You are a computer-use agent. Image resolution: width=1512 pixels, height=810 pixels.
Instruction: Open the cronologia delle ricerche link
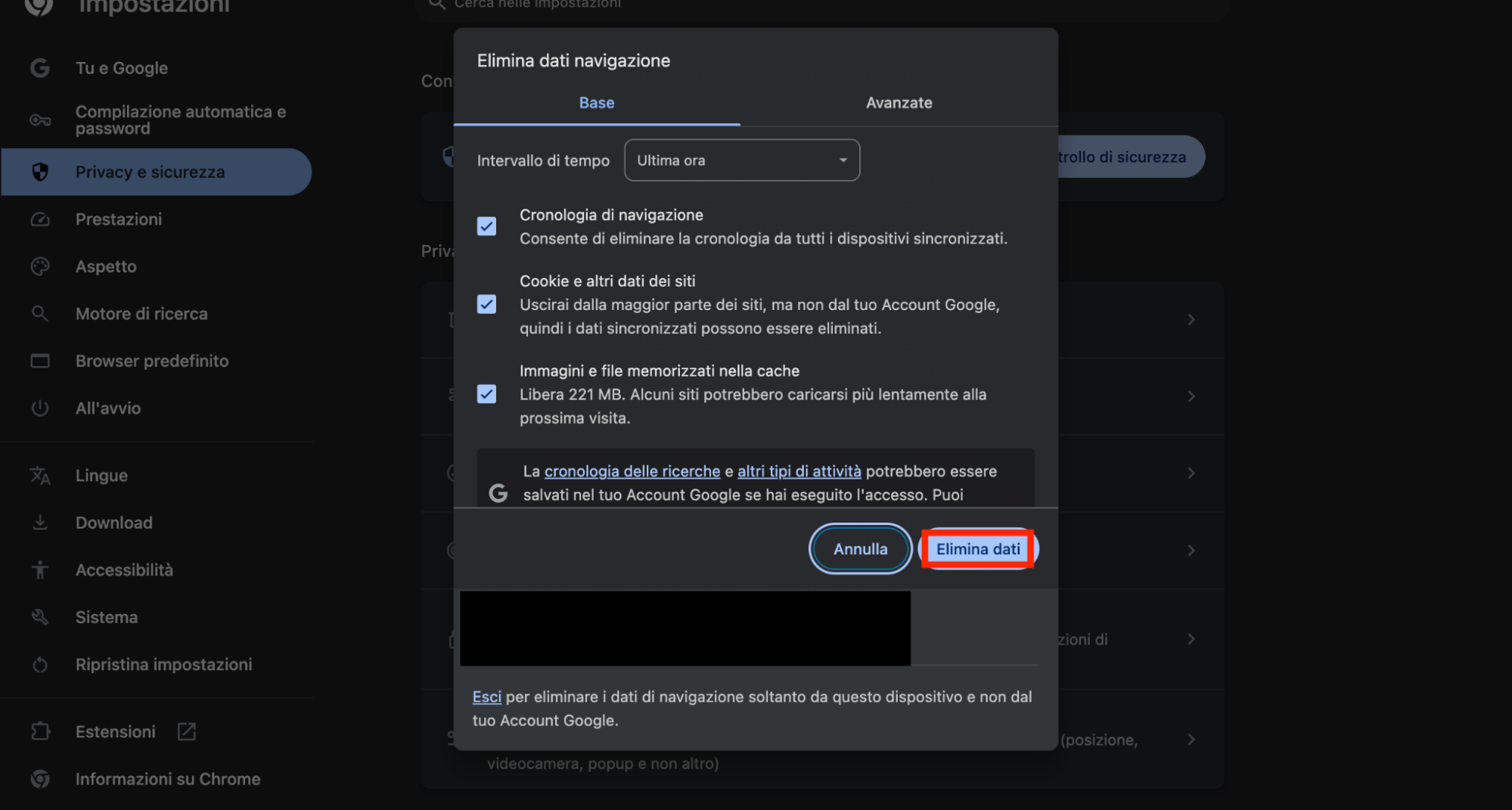632,470
